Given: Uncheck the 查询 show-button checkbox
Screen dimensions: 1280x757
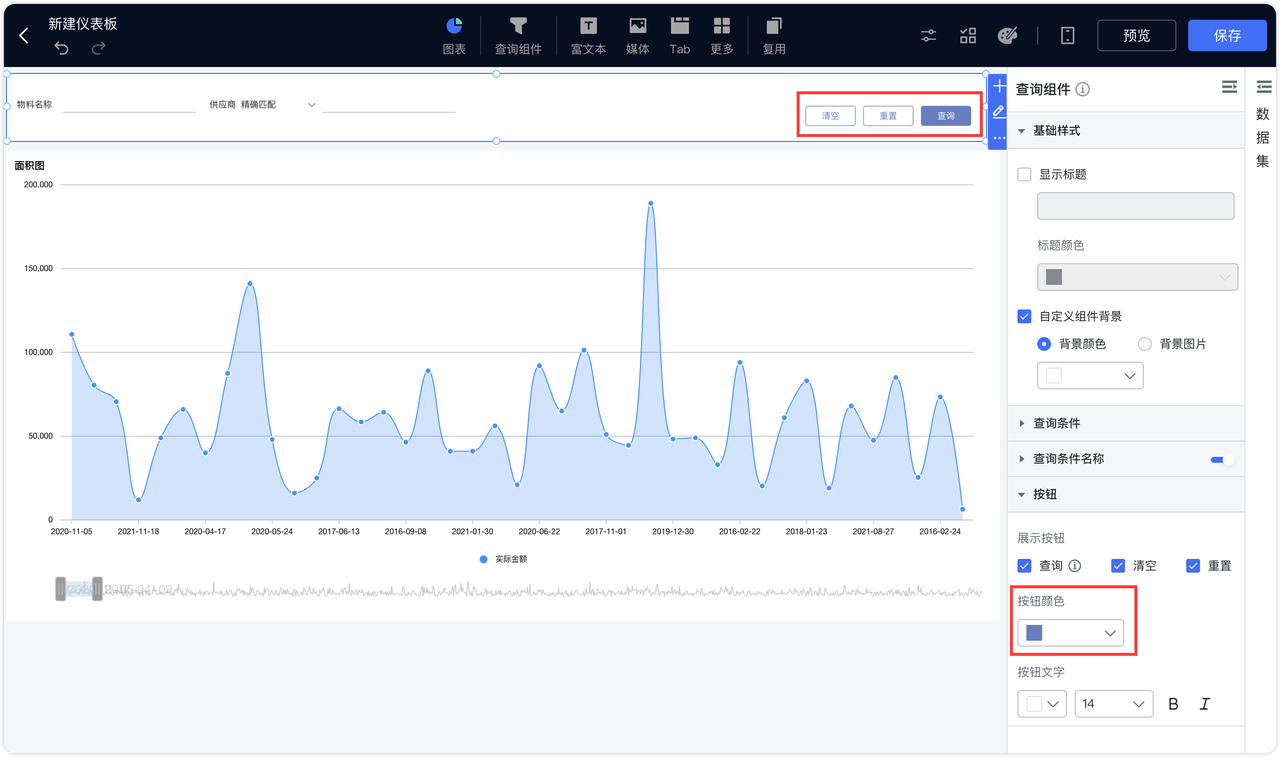Looking at the screenshot, I should (x=1024, y=566).
